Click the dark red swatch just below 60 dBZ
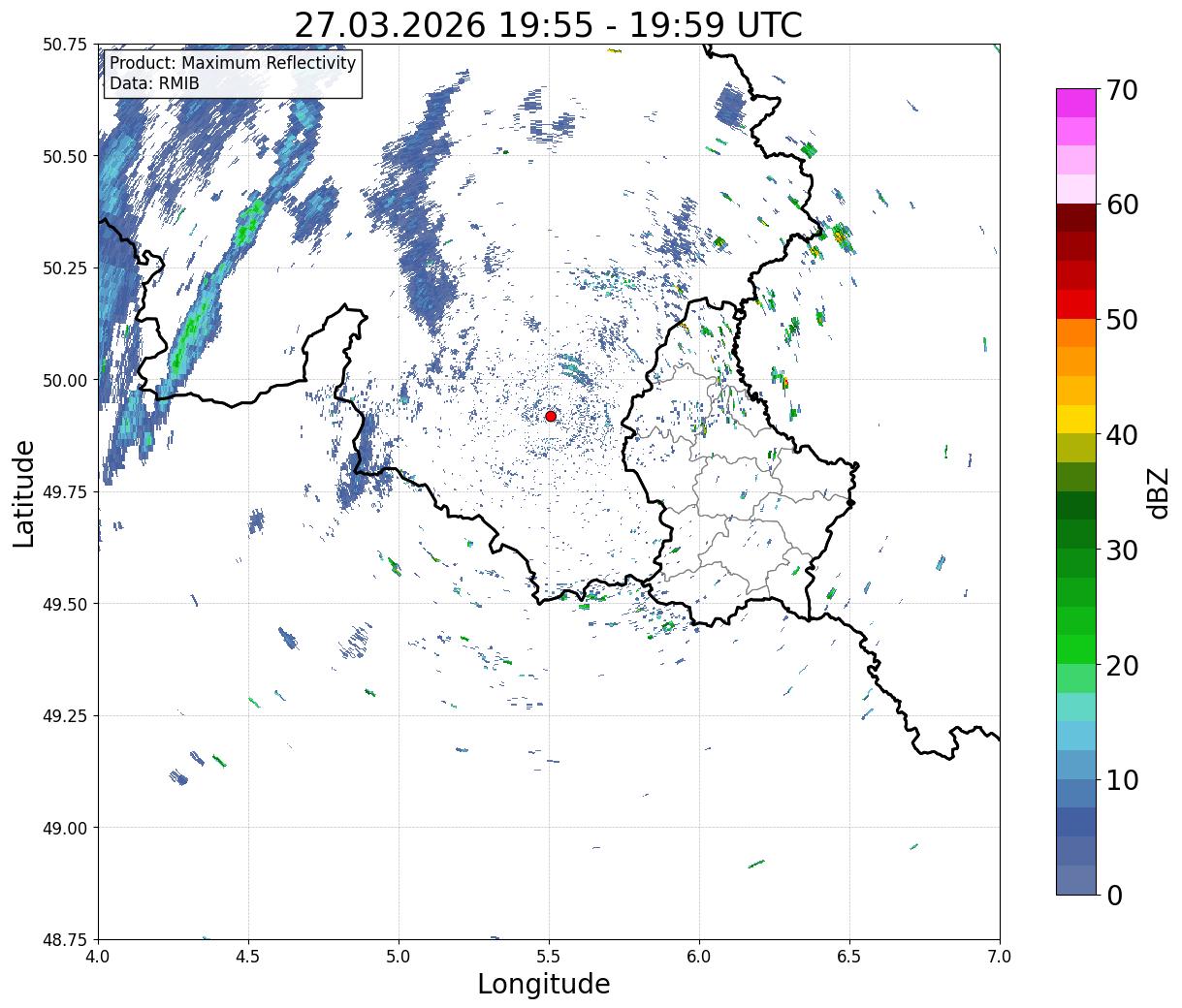 (1076, 218)
